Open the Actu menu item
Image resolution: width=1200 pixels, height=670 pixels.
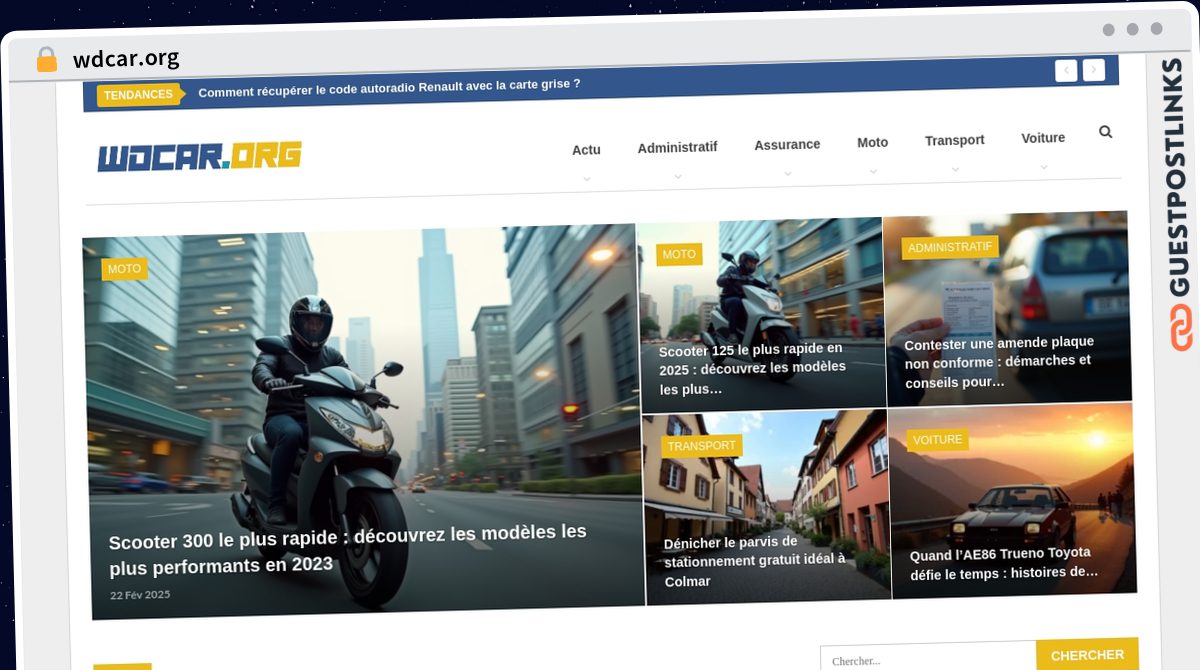point(586,150)
